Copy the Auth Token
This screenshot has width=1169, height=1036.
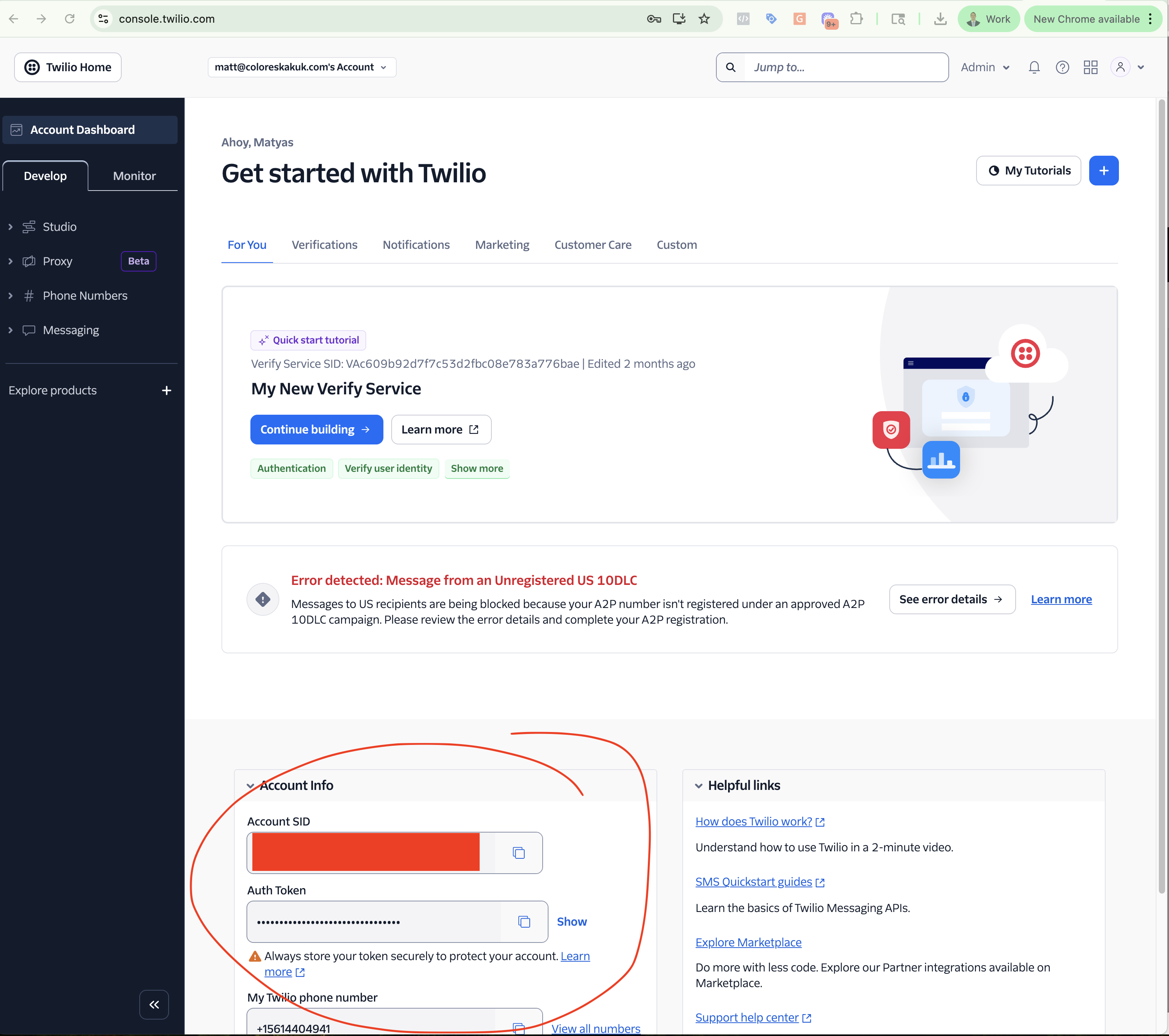click(524, 922)
